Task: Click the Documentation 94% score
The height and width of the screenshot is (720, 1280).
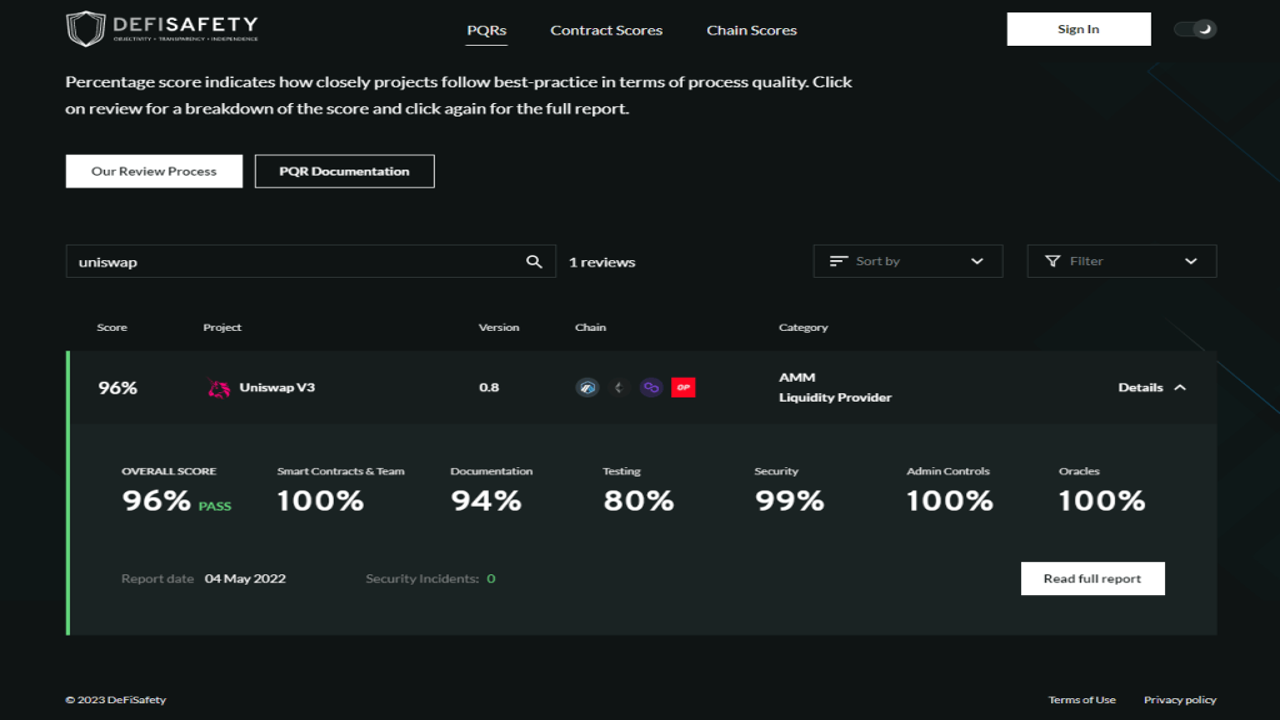Action: pyautogui.click(x=486, y=500)
